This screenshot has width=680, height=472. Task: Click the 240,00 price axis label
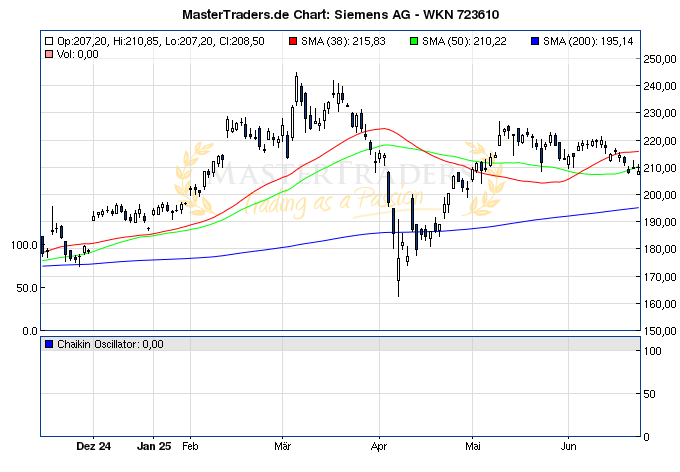[x=660, y=86]
